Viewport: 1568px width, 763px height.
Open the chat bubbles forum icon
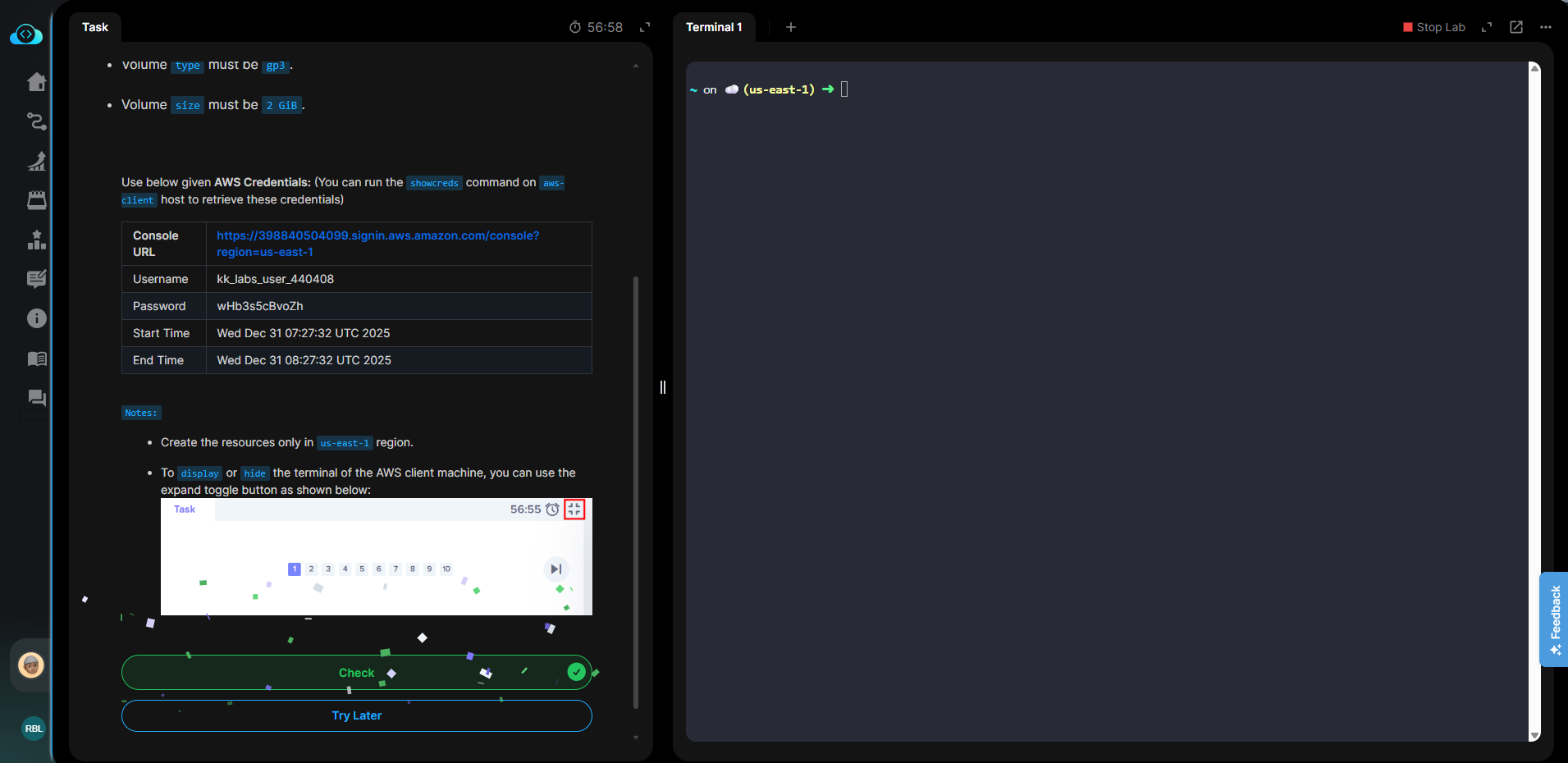37,398
